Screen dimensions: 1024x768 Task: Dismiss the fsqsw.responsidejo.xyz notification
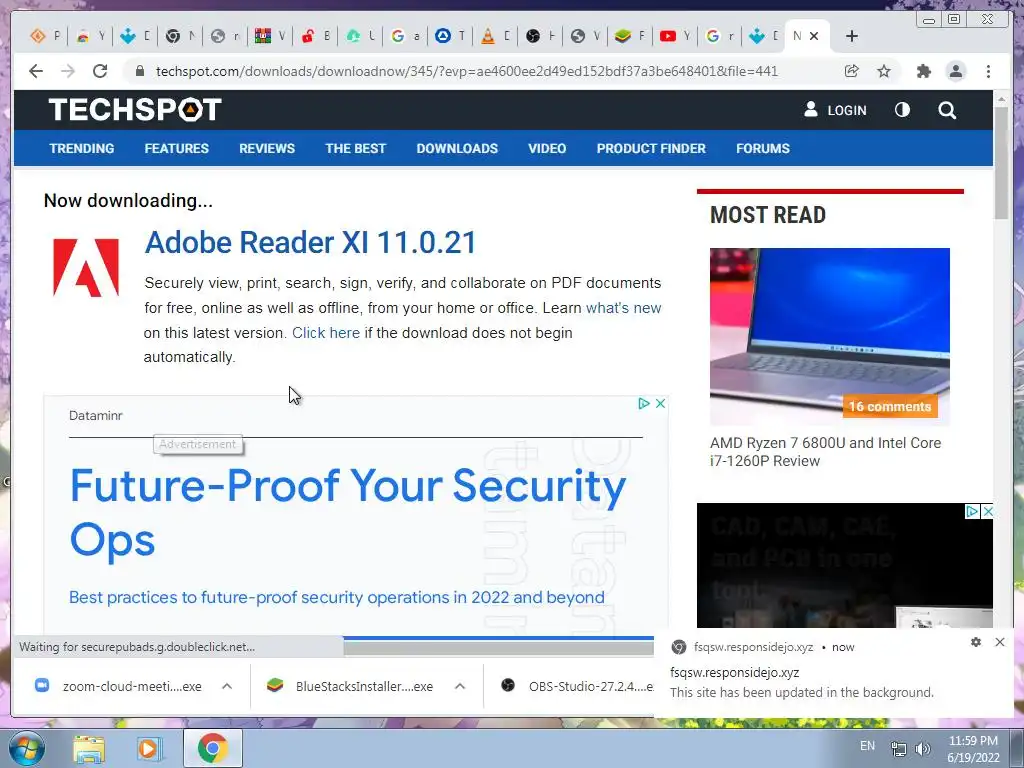[x=1000, y=642]
